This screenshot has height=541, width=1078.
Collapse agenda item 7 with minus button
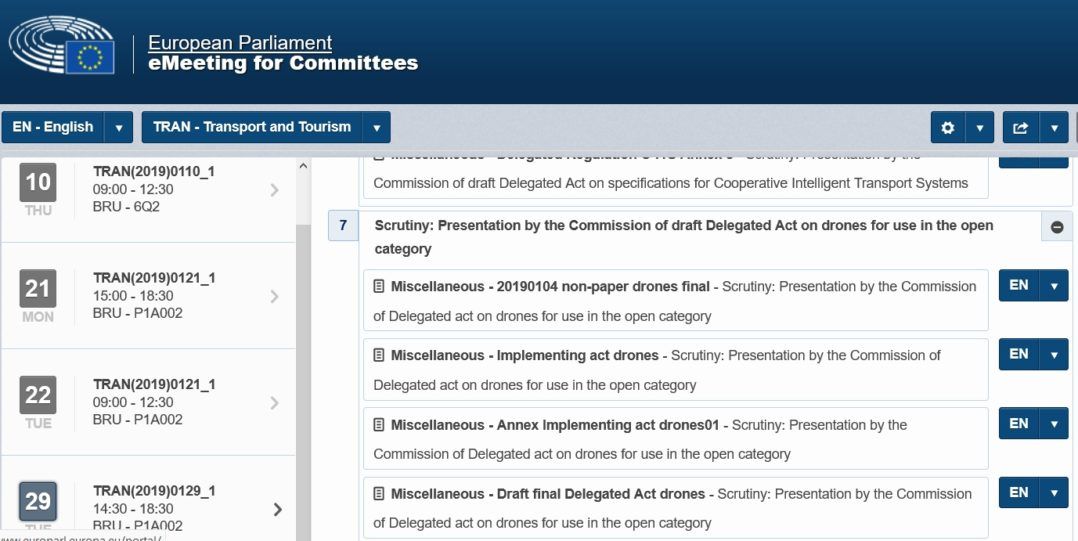coord(1057,227)
